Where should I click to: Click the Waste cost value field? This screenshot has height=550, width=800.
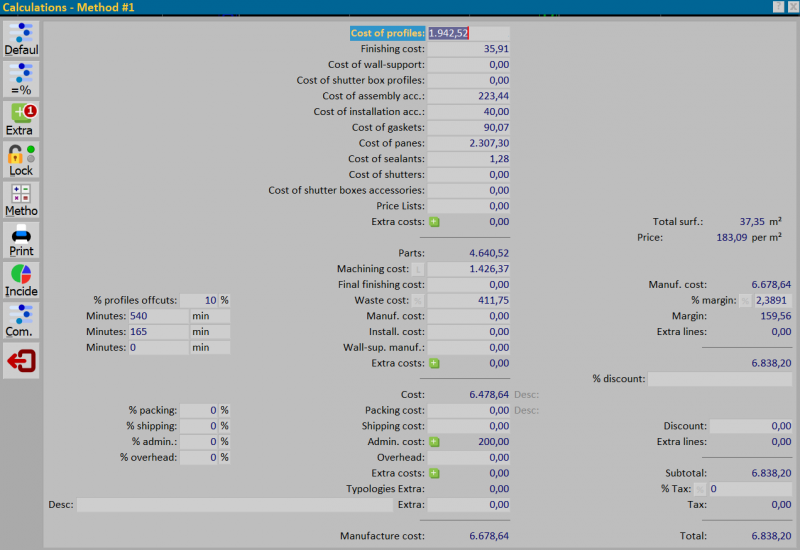(468, 301)
